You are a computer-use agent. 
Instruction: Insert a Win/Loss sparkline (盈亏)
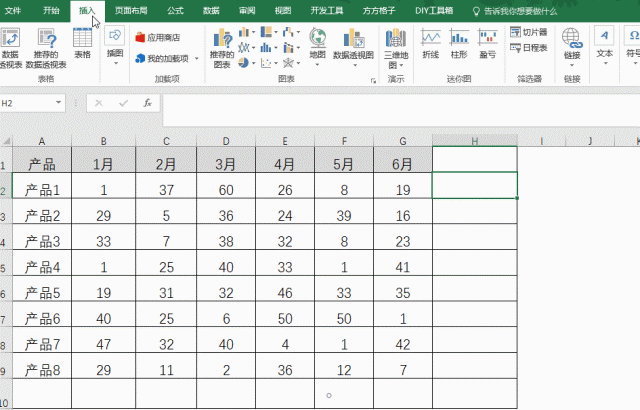[488, 44]
